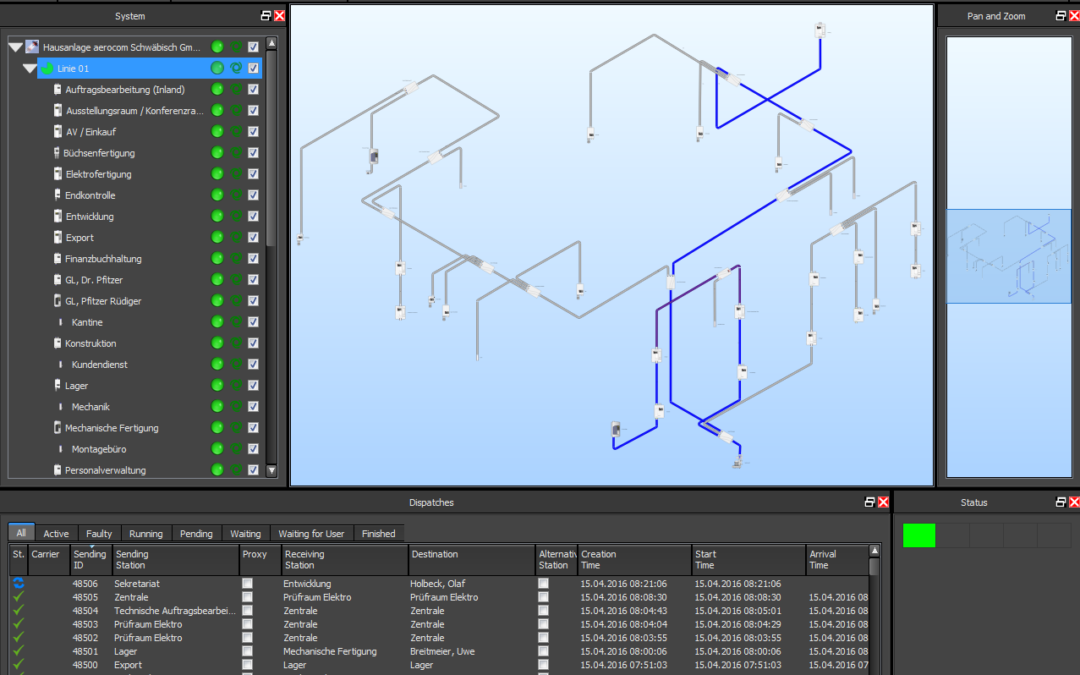Collapse the Linie 01 branch
Screen dimensions: 1080x675
(x=29, y=68)
